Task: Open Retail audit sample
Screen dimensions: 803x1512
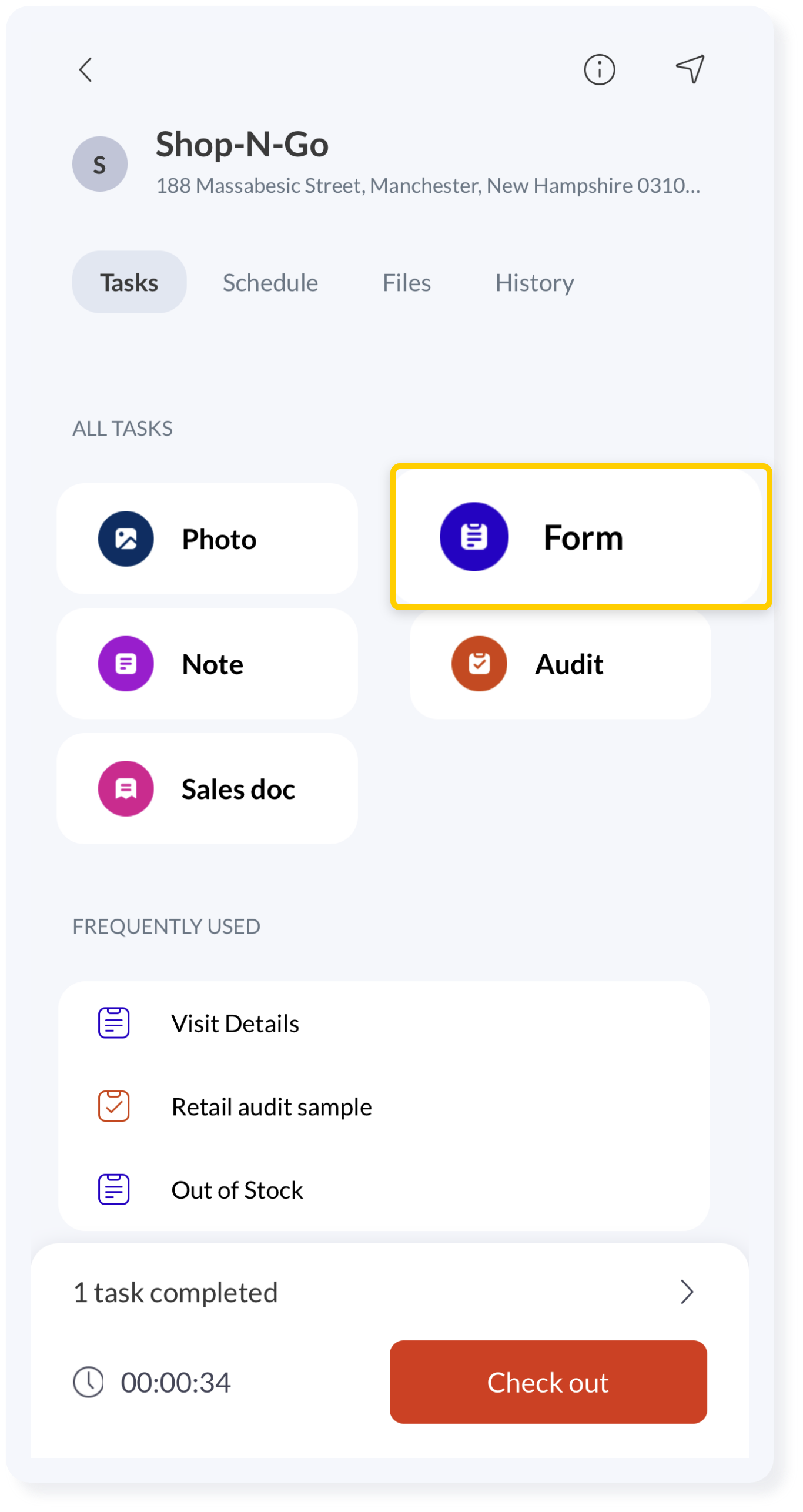Action: pyautogui.click(x=384, y=1108)
